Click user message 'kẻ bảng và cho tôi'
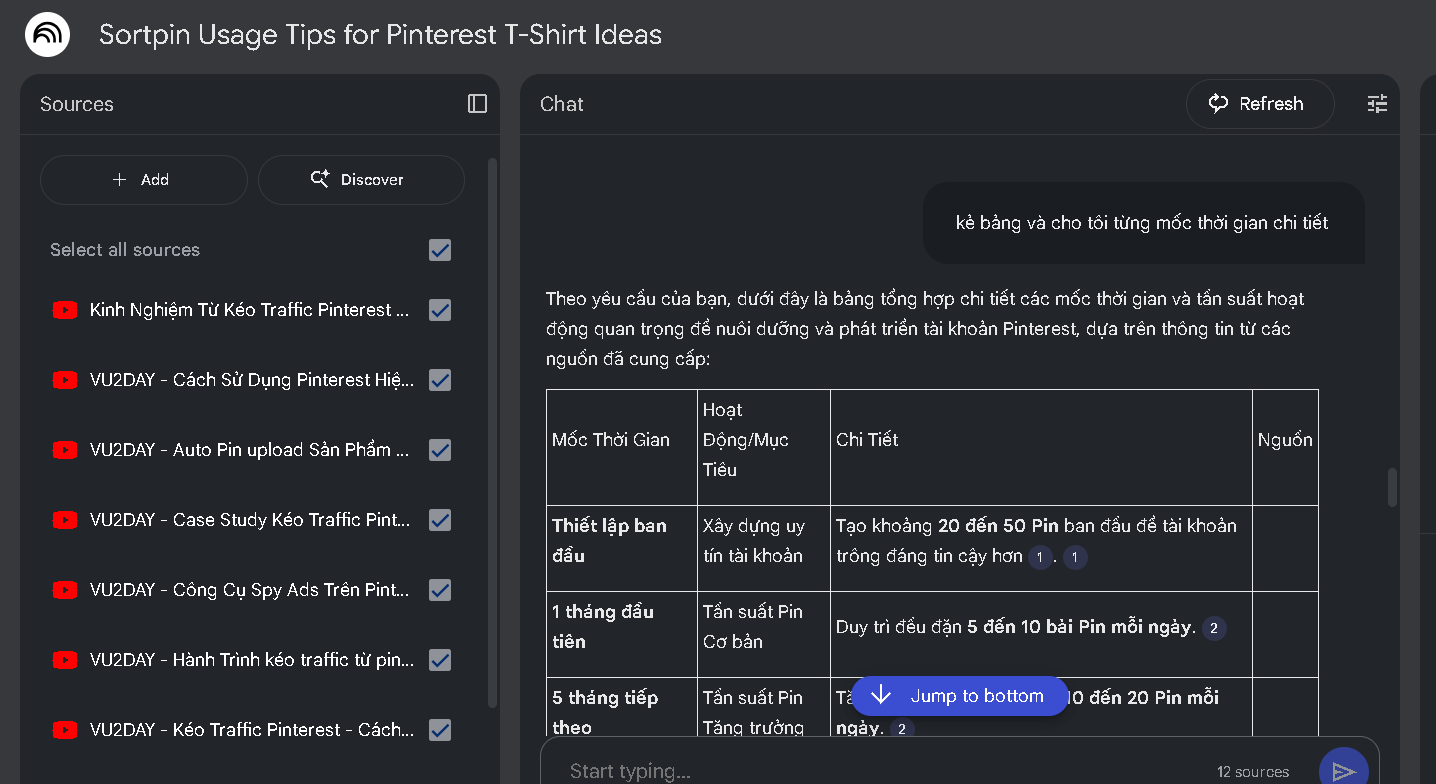Viewport: 1436px width, 784px height. [1142, 223]
